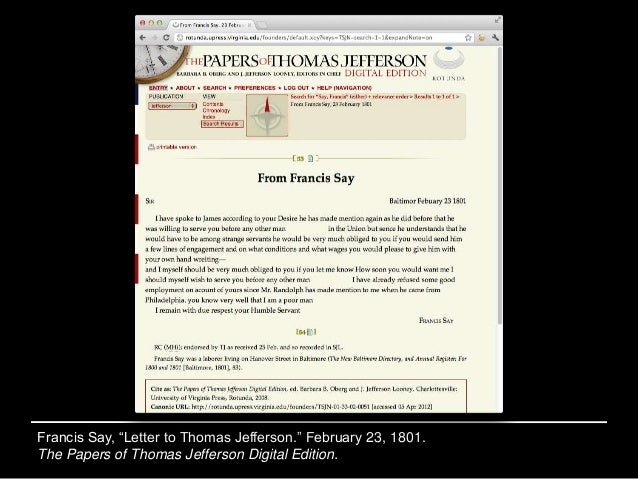Click the fullscreen arrows icon in title bar
638x479 pixels.
click(x=498, y=20)
